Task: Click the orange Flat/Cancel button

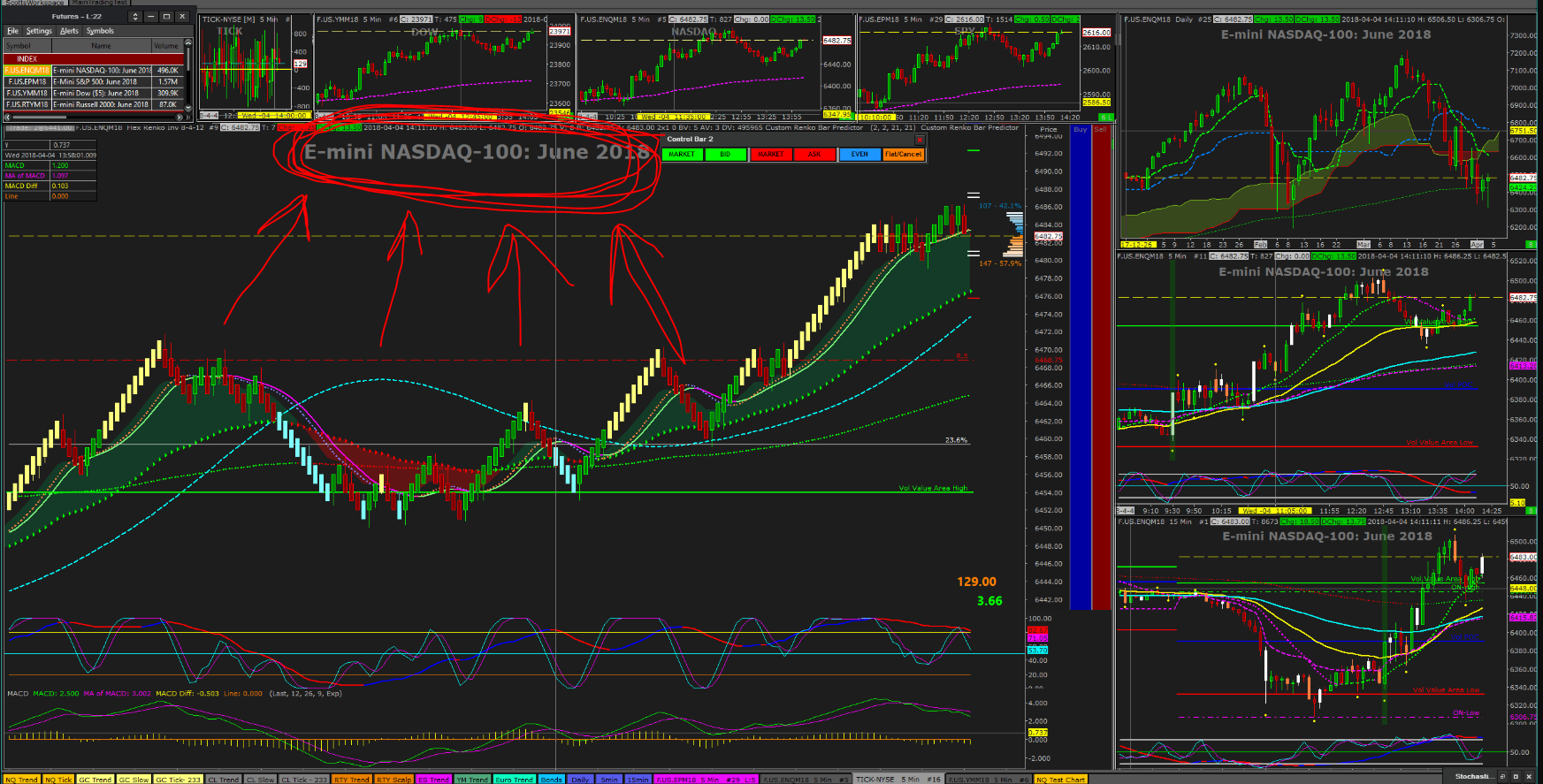Action: 903,154
